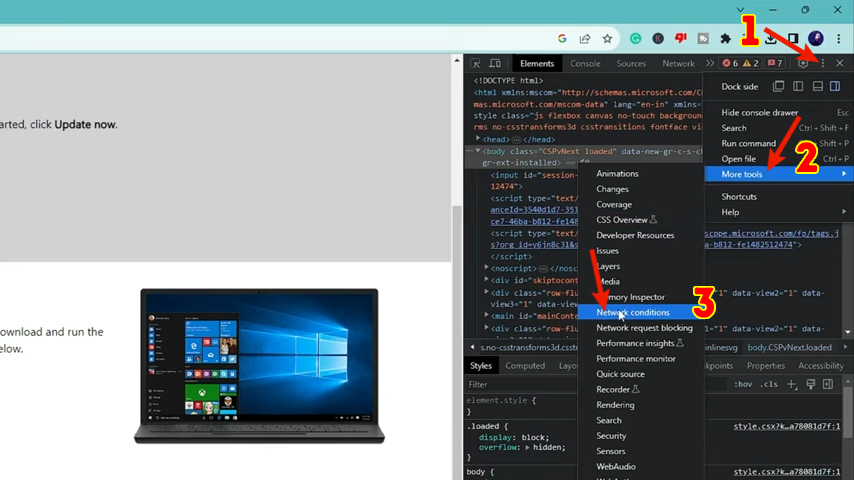Open the Grammarly extension icon

[635, 38]
